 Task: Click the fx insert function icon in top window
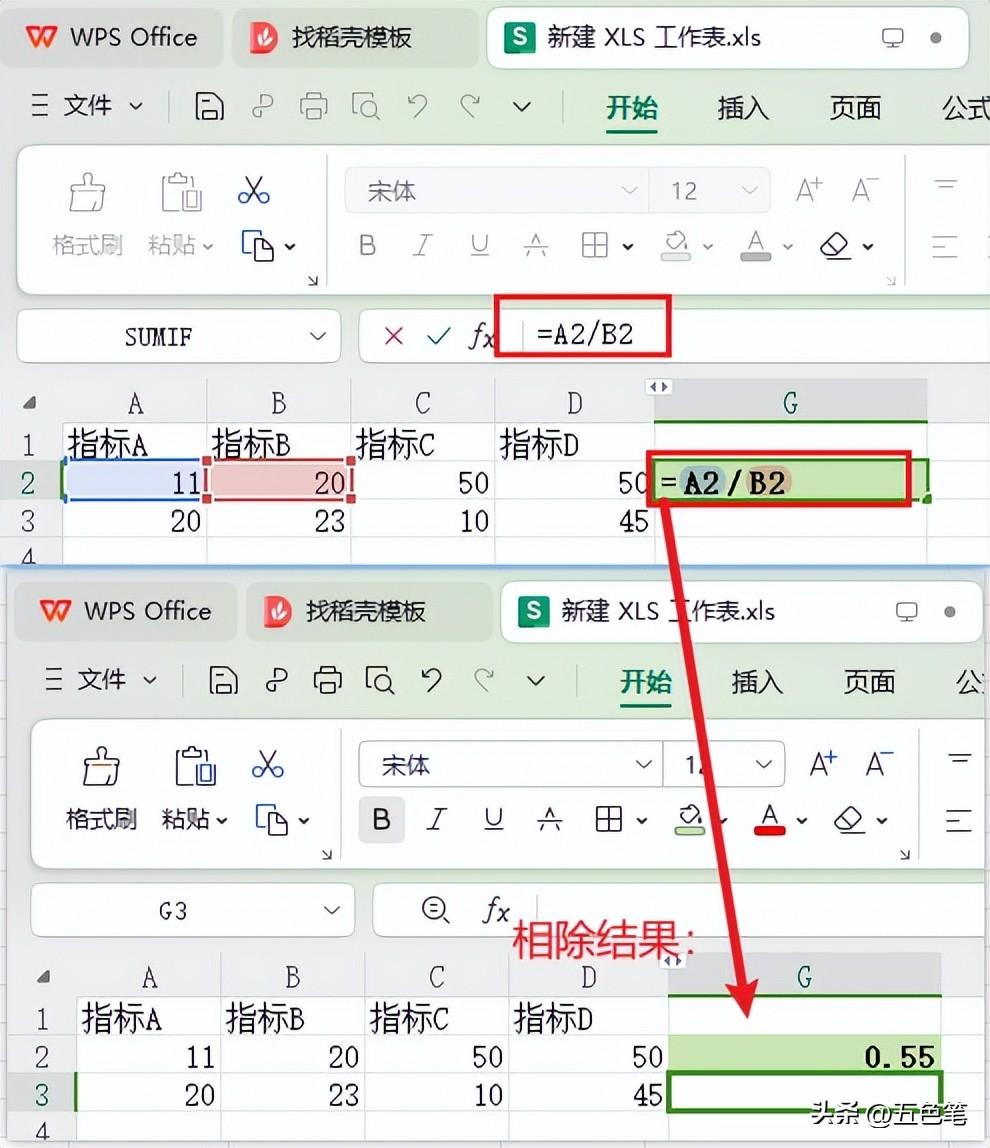coord(481,336)
